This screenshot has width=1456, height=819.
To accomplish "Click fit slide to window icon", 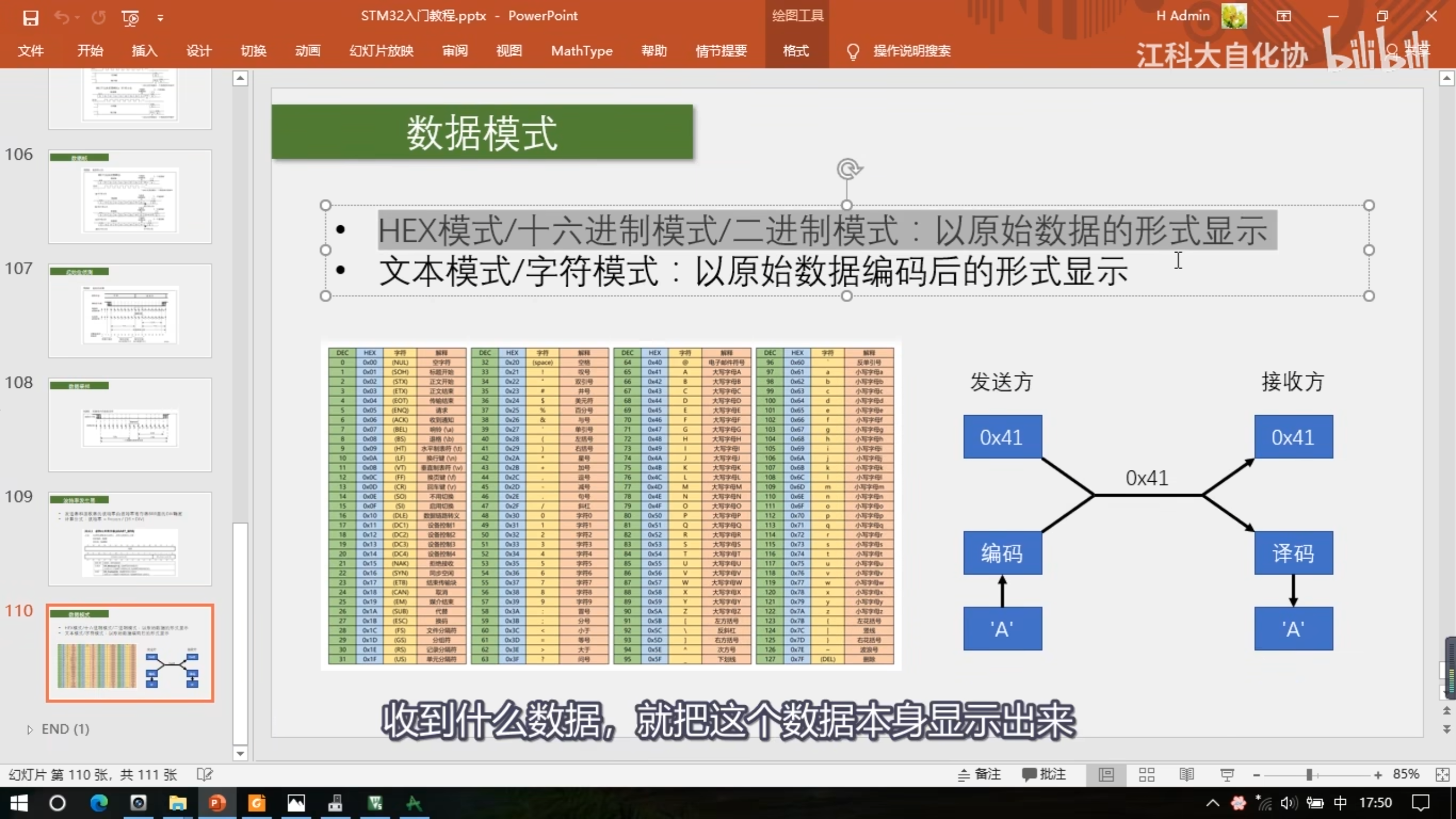I will coord(1442,775).
